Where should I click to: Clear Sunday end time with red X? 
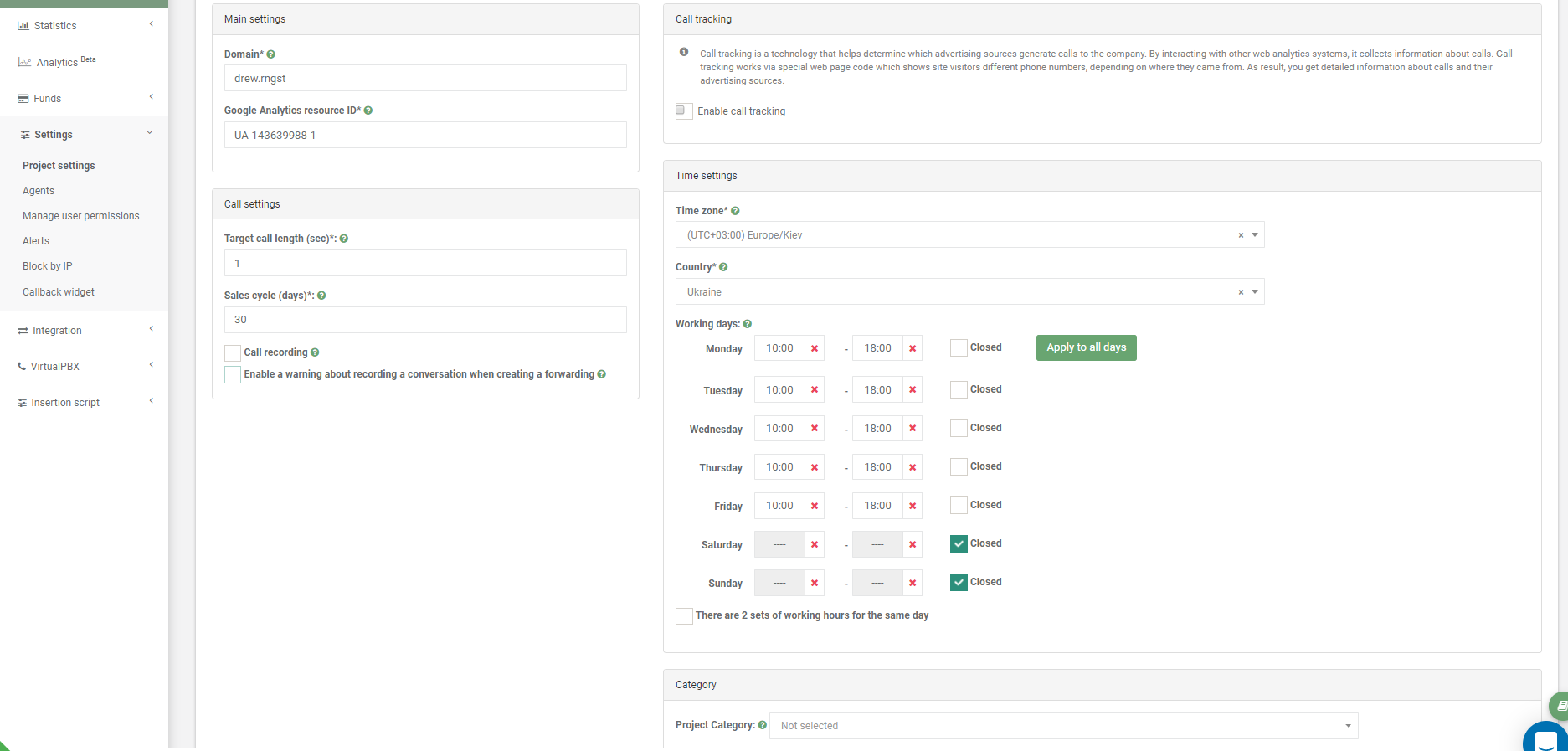click(913, 583)
